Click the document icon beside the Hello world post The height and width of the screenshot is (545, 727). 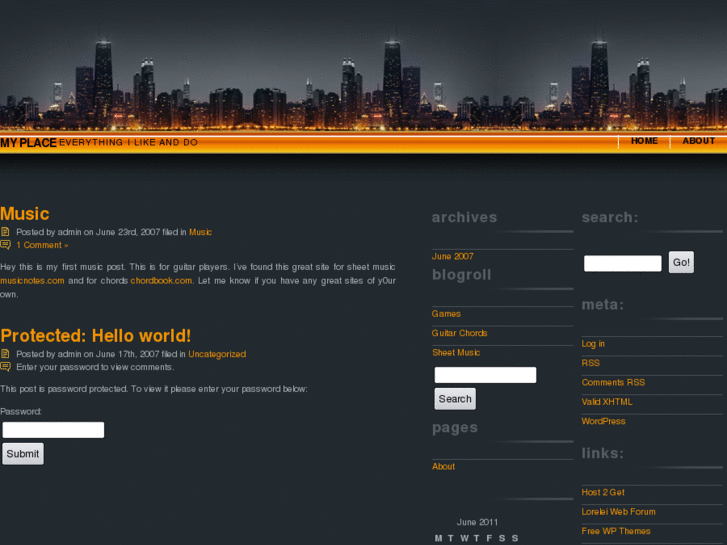coord(5,353)
